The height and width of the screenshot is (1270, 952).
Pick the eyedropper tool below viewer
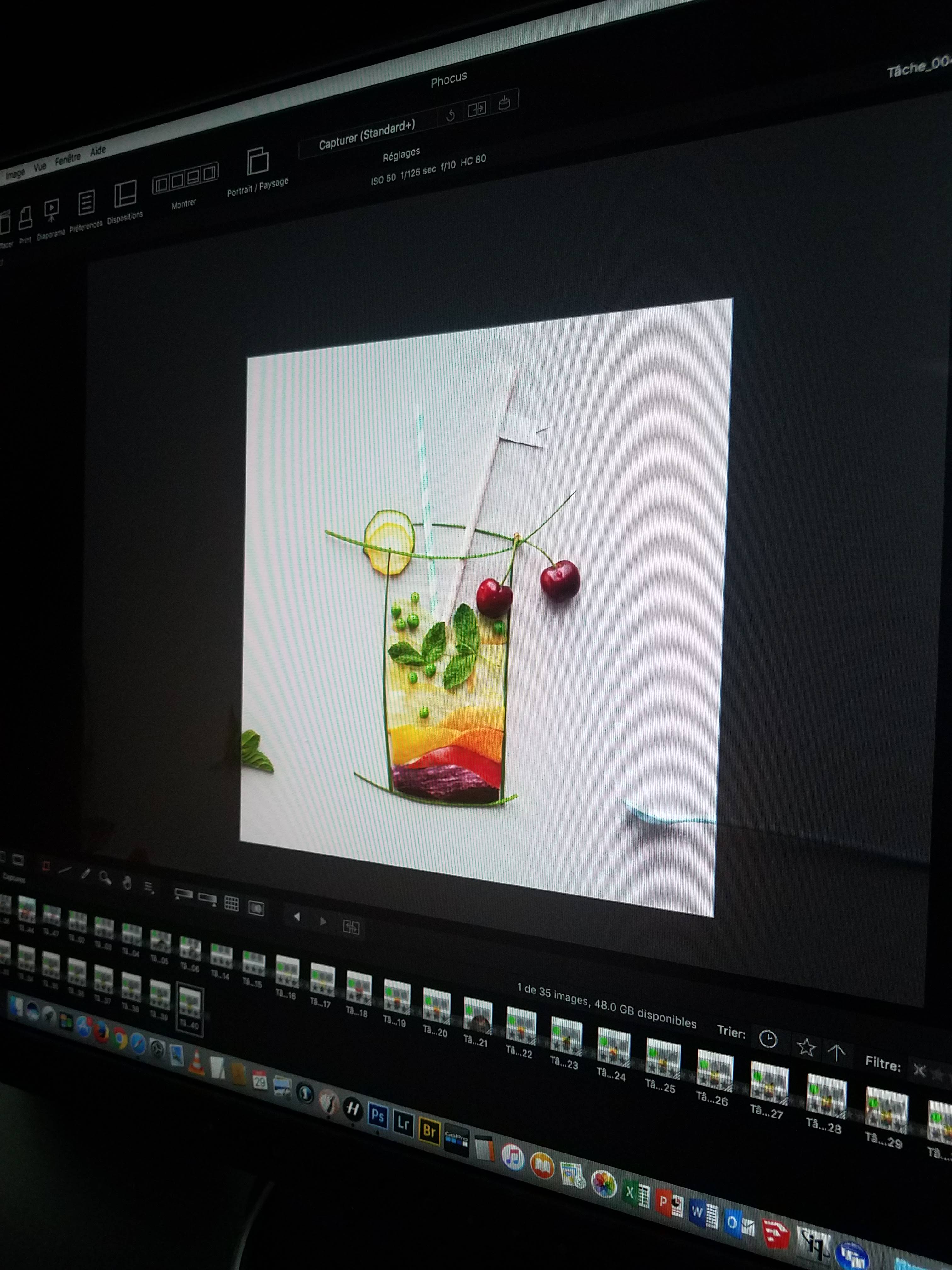tap(86, 874)
